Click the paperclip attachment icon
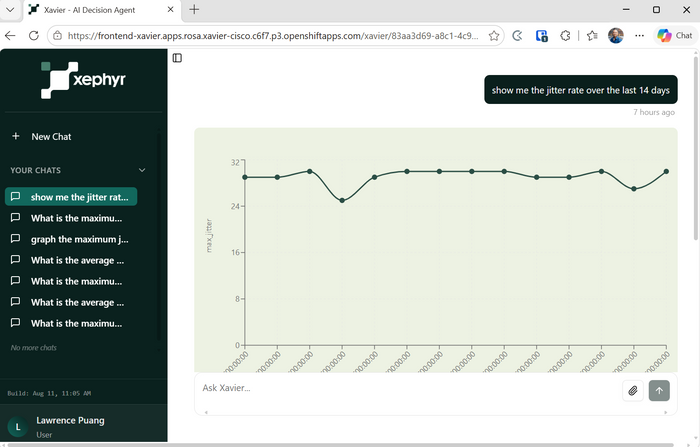This screenshot has height=447, width=700. coord(633,391)
